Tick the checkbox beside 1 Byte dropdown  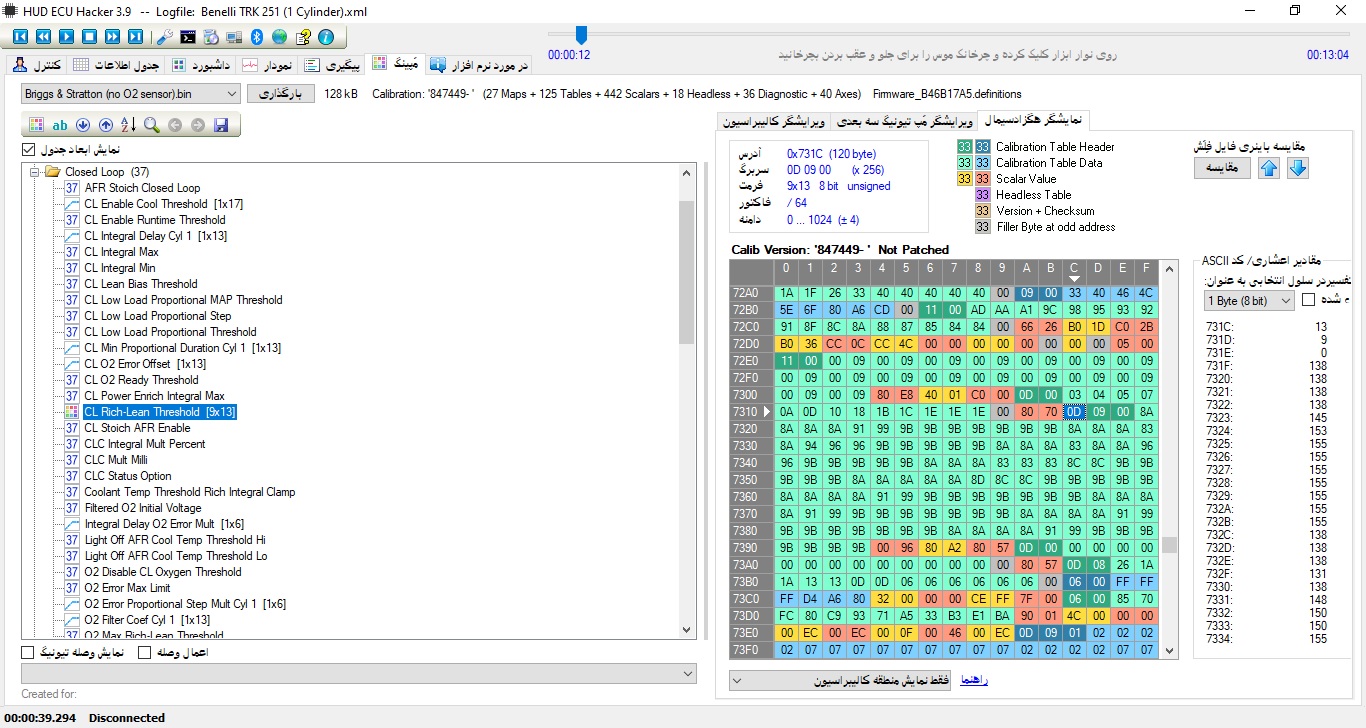click(1309, 300)
